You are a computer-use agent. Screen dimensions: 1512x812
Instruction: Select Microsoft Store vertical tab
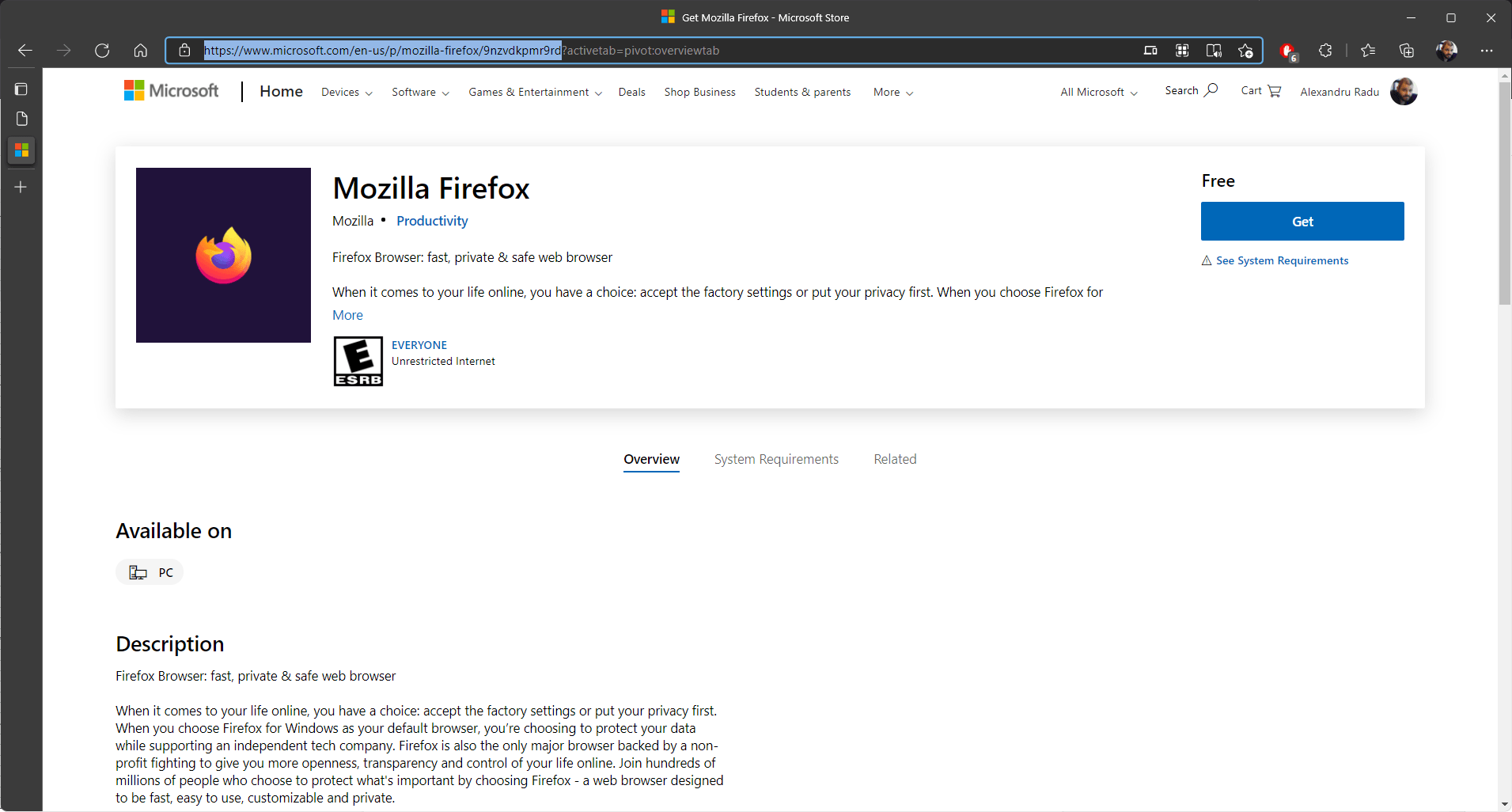coord(21,150)
